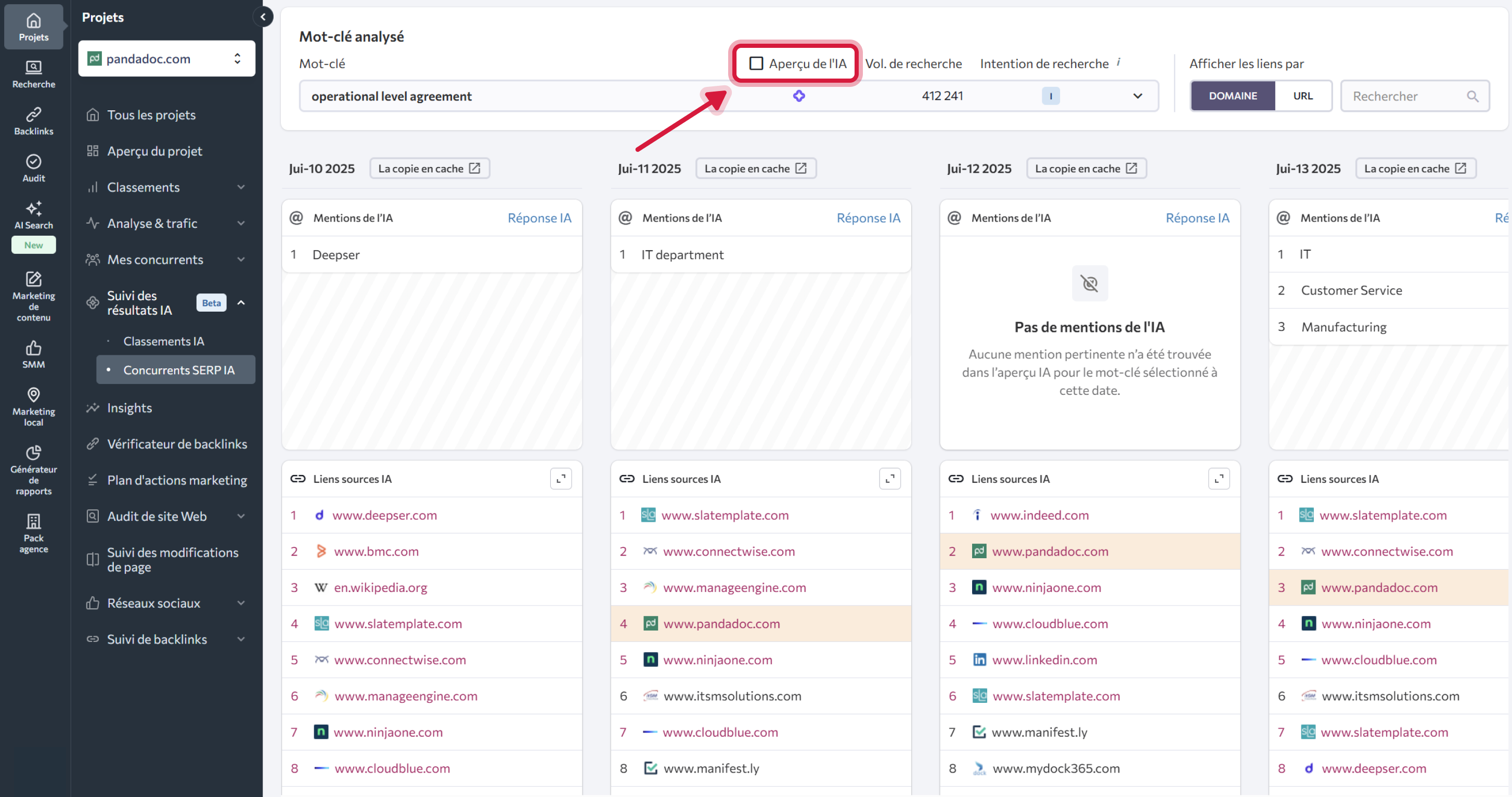1512x797 pixels.
Task: Click www.indeed.com in Jui-12 list
Action: click(x=1040, y=515)
